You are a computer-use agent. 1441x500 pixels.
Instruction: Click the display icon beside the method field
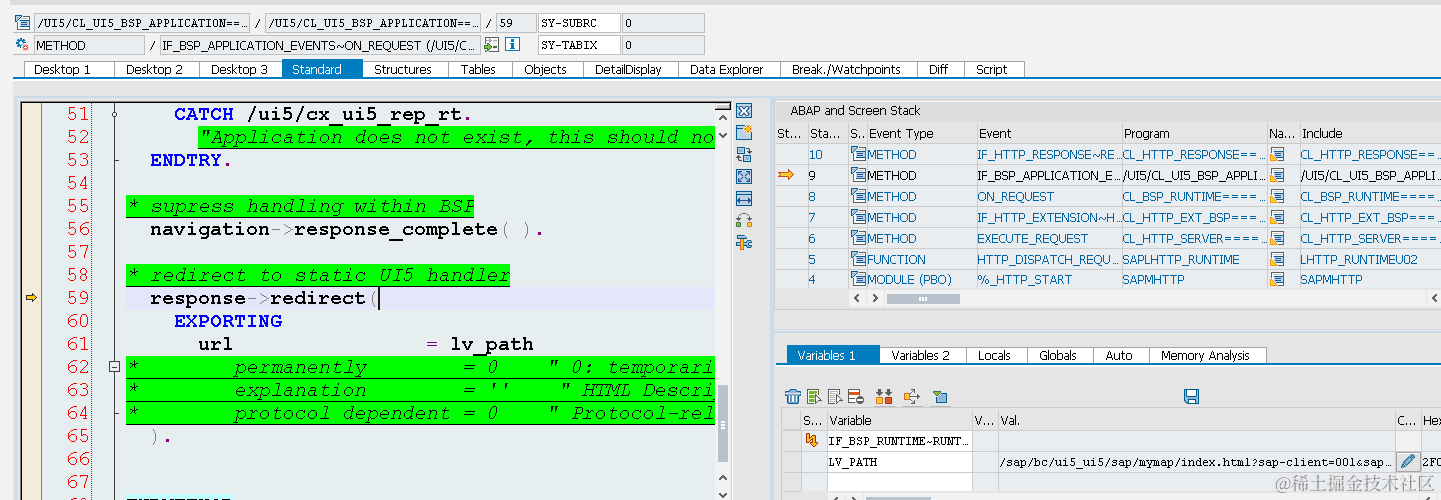[x=491, y=44]
